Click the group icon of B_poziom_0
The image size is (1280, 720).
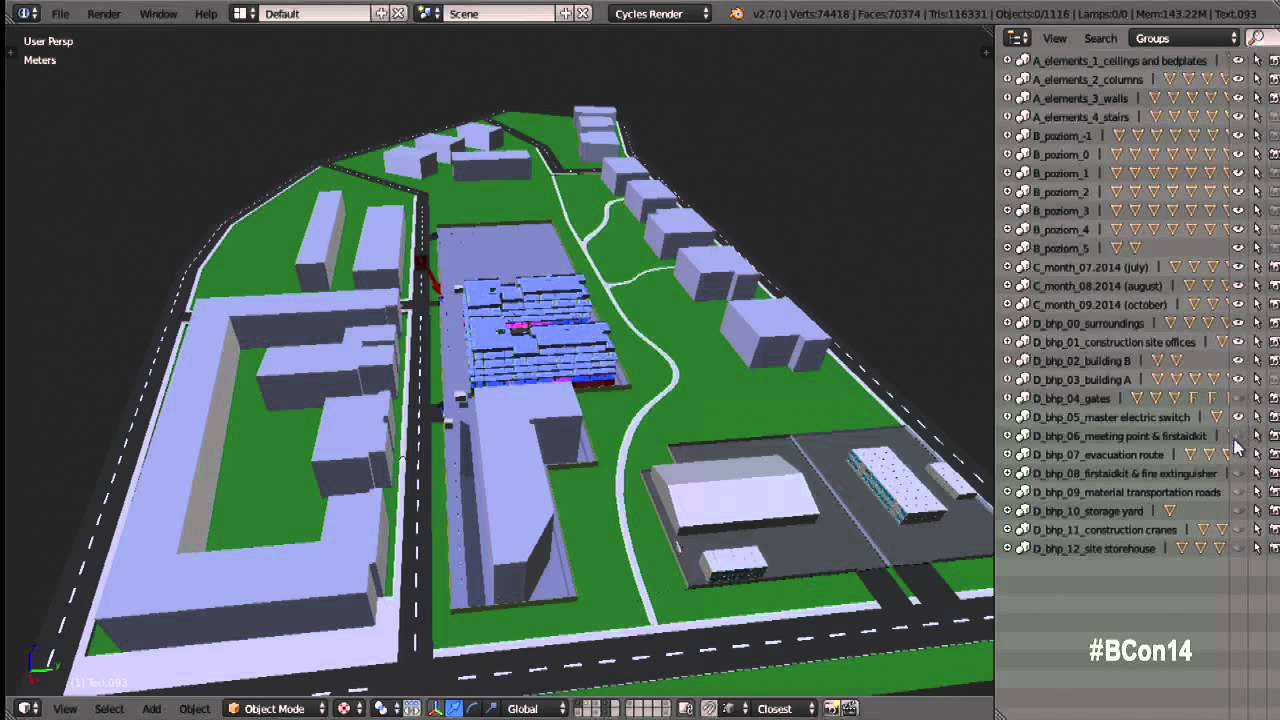coord(1022,154)
